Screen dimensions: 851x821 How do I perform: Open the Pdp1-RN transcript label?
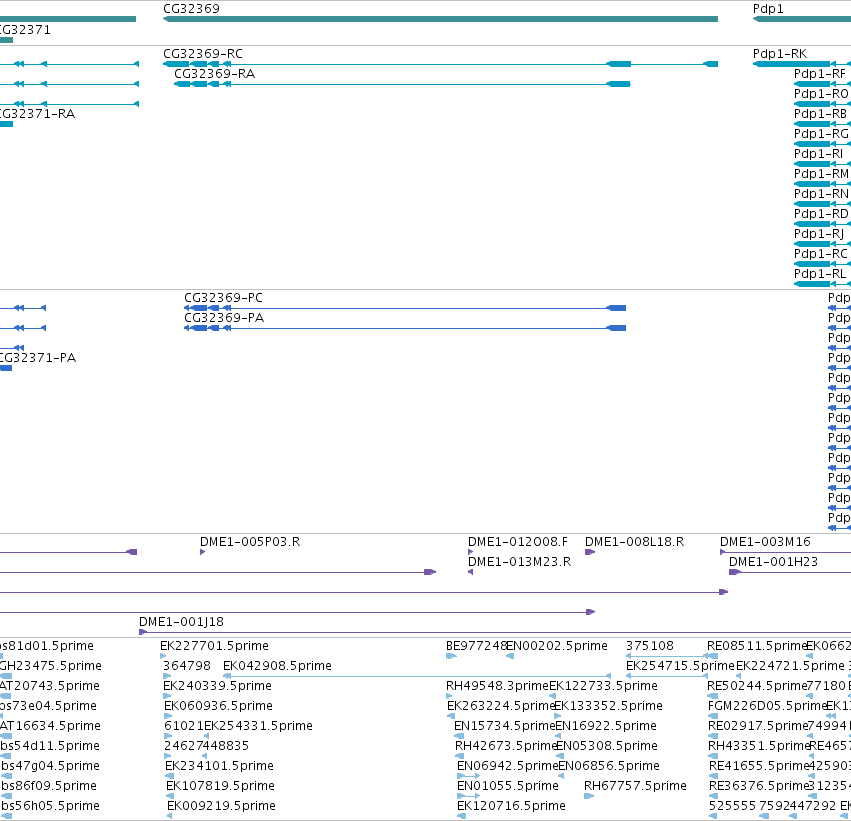[821, 194]
